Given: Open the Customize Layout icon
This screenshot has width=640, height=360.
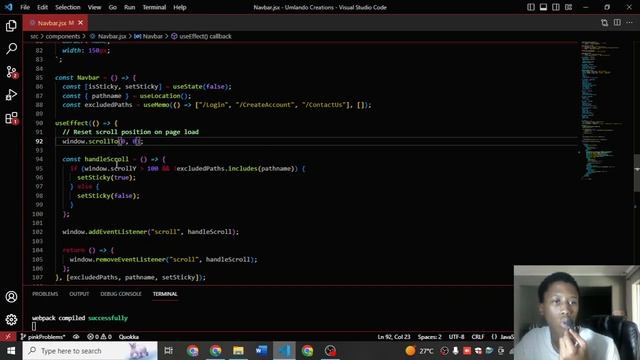Looking at the screenshot, I should point(569,7).
